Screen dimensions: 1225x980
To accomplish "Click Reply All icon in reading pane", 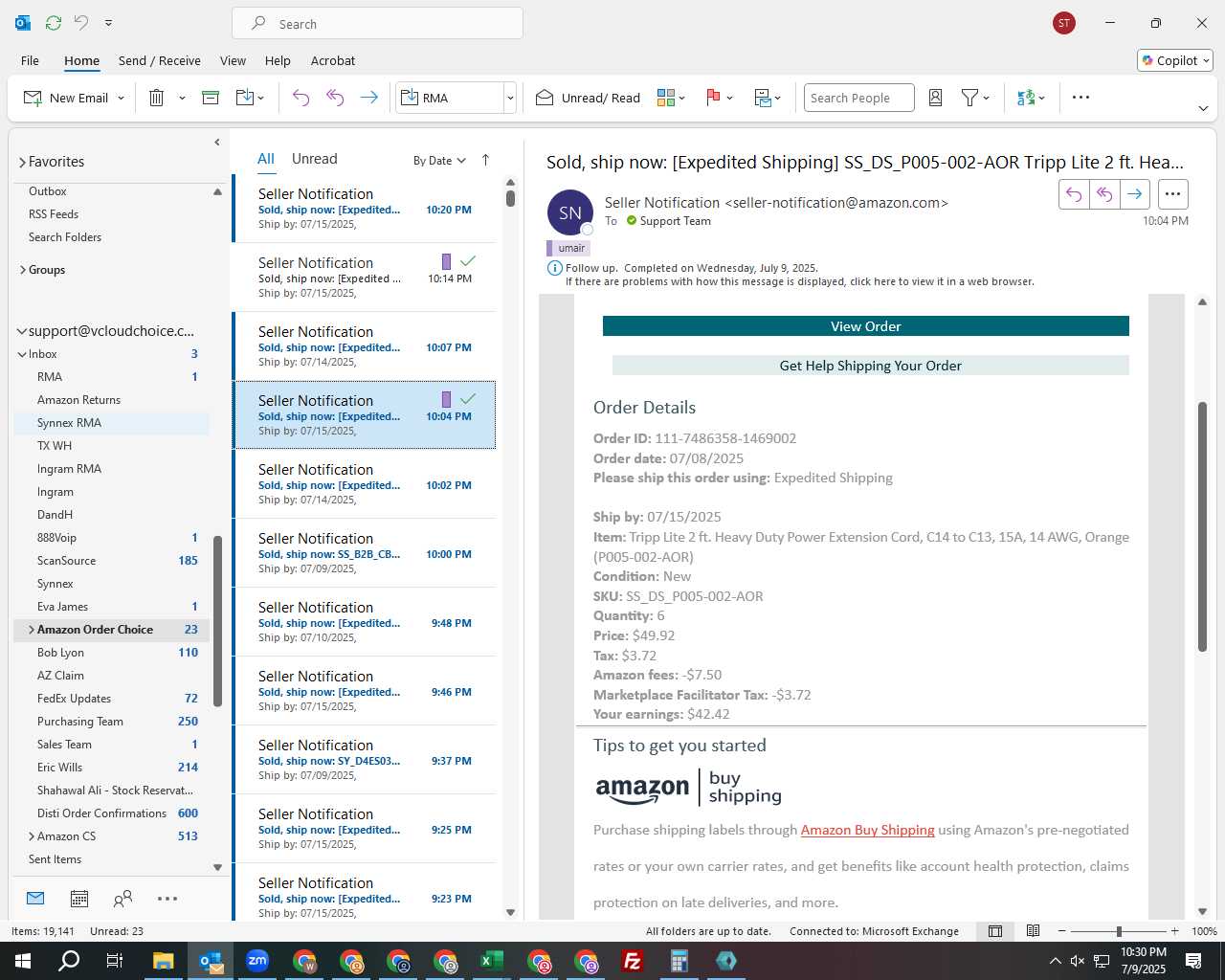I will tap(1104, 194).
